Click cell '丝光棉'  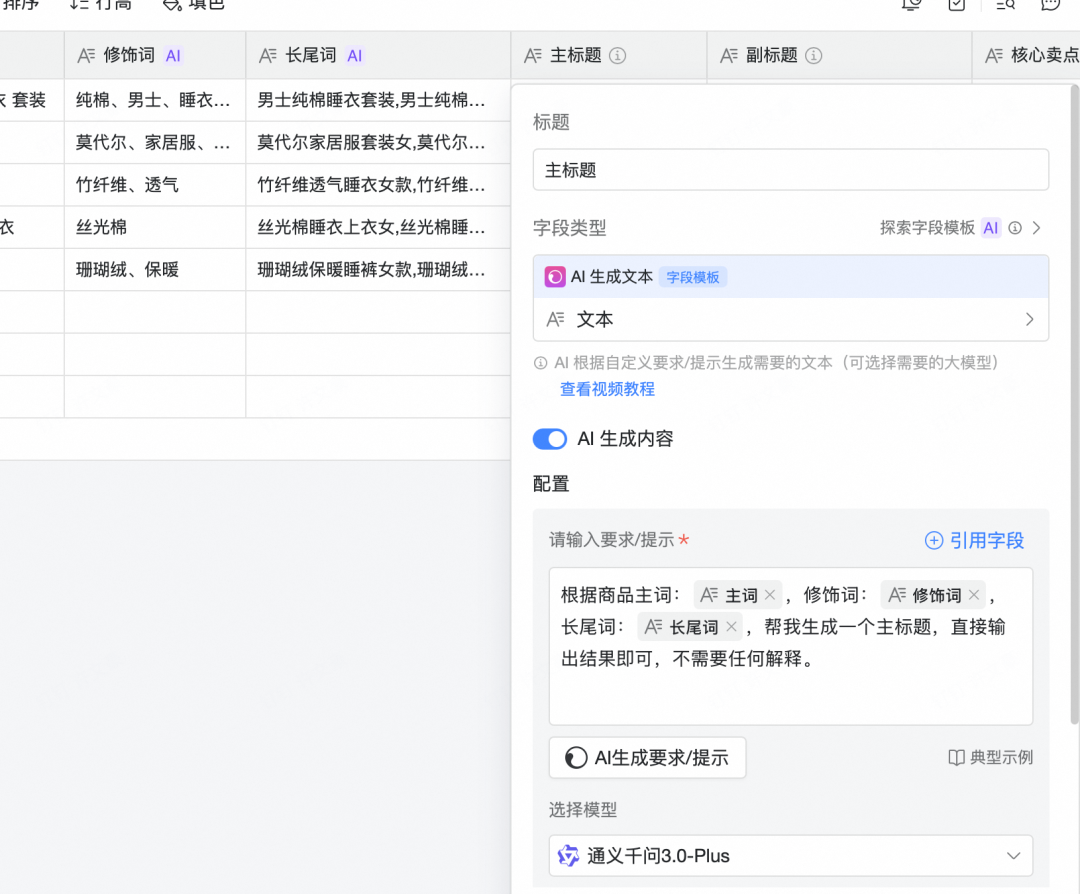pos(155,227)
